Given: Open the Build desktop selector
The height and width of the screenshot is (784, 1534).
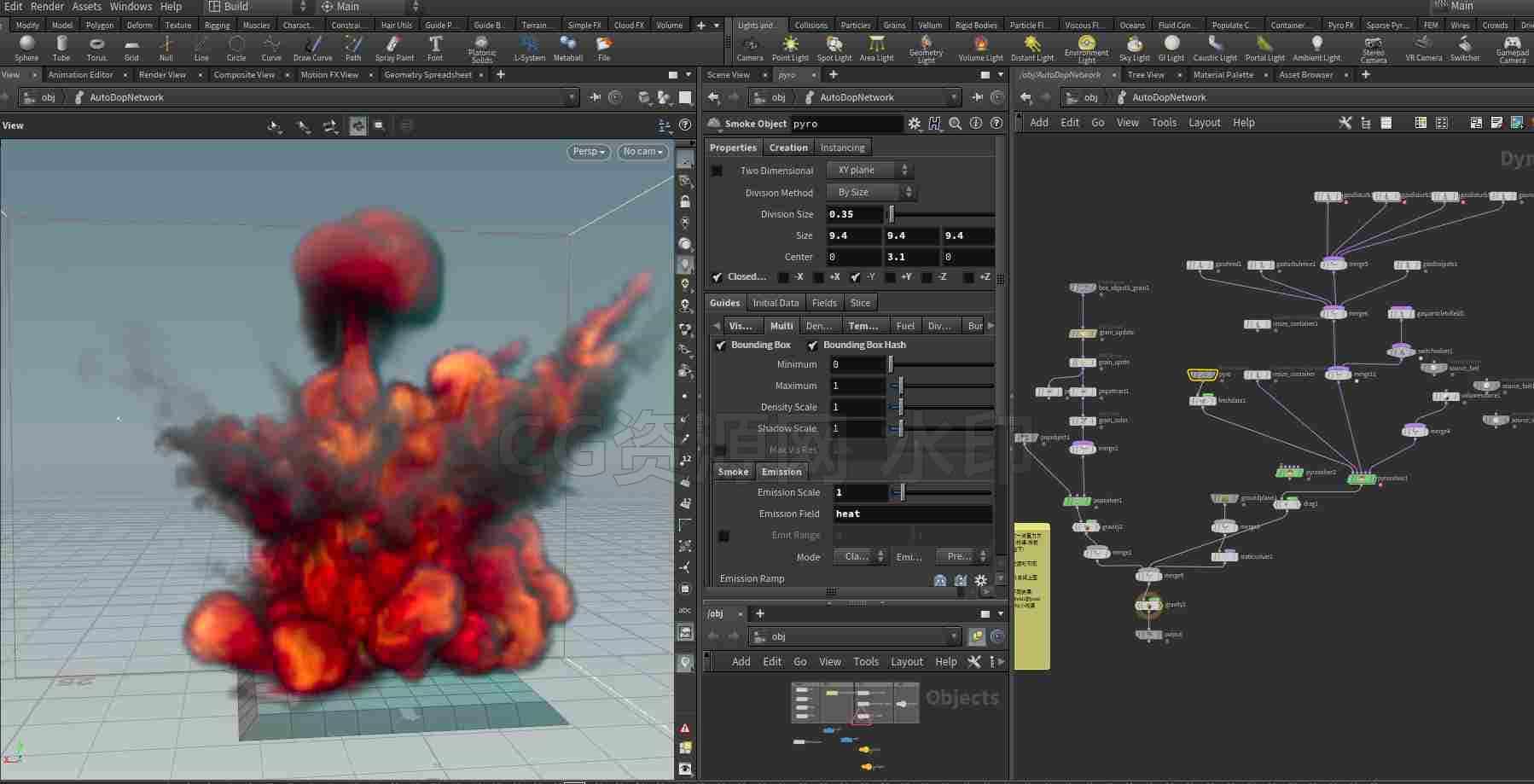Looking at the screenshot, I should tap(257, 7).
